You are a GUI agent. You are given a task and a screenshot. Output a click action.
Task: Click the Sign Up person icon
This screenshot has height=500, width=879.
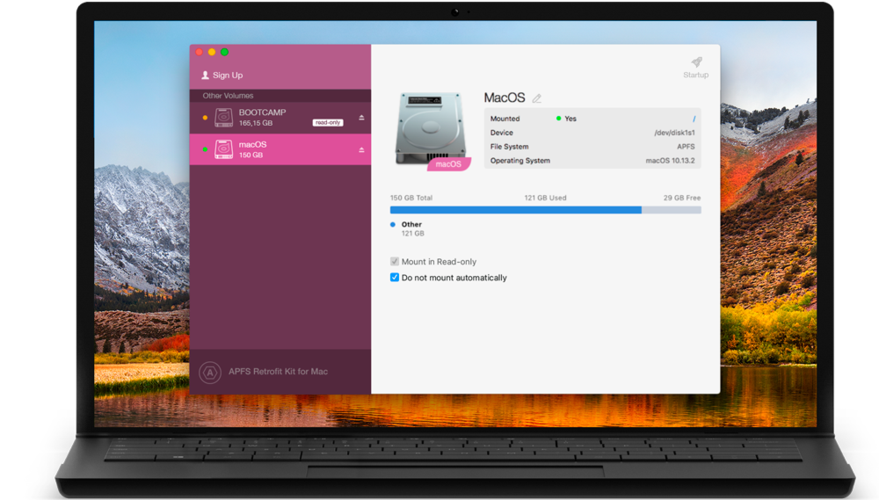pos(205,75)
